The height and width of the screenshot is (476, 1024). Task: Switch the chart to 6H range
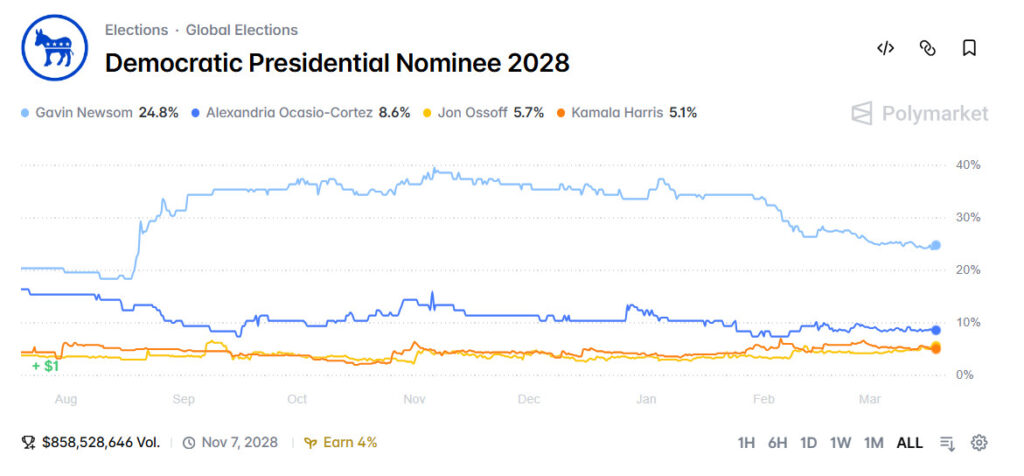click(x=777, y=442)
